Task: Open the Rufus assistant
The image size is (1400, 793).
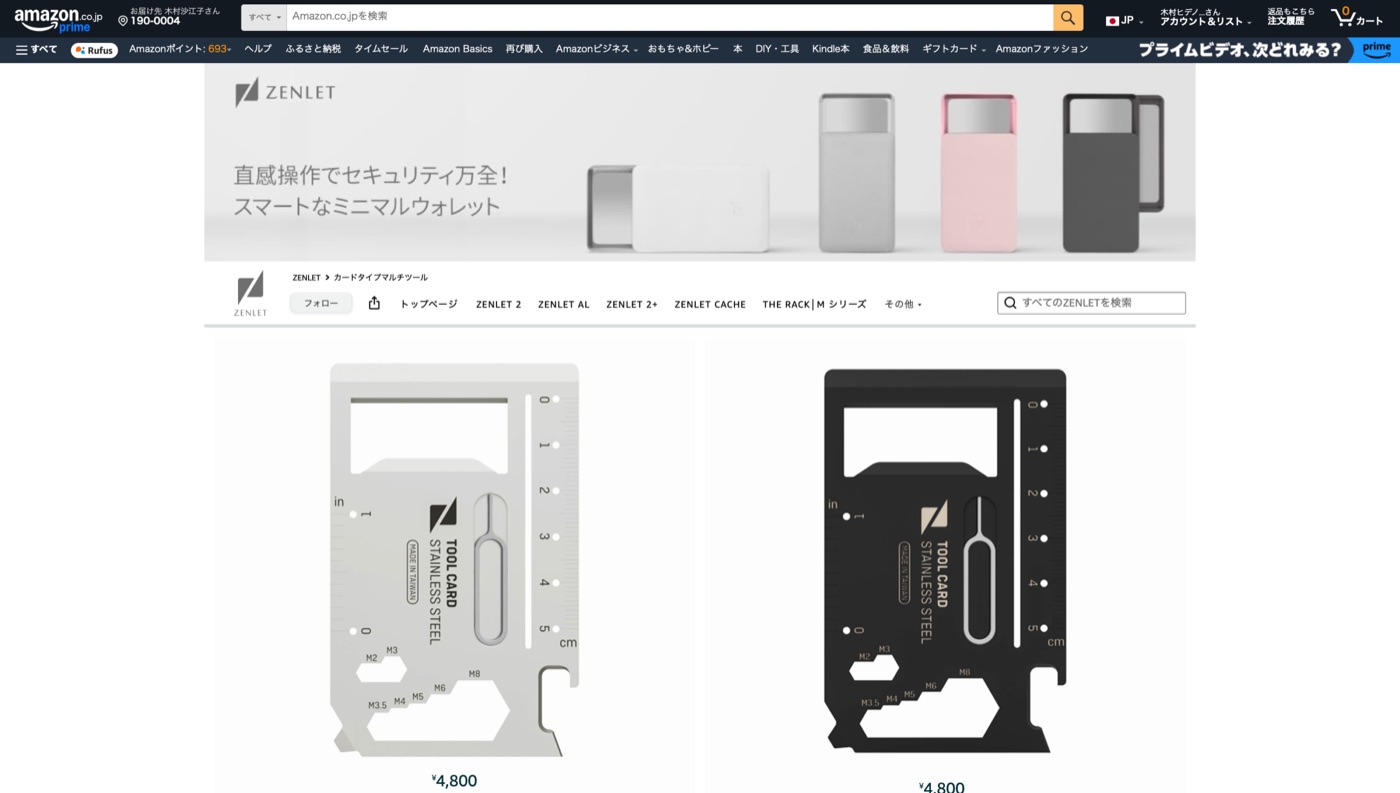Action: pos(94,50)
